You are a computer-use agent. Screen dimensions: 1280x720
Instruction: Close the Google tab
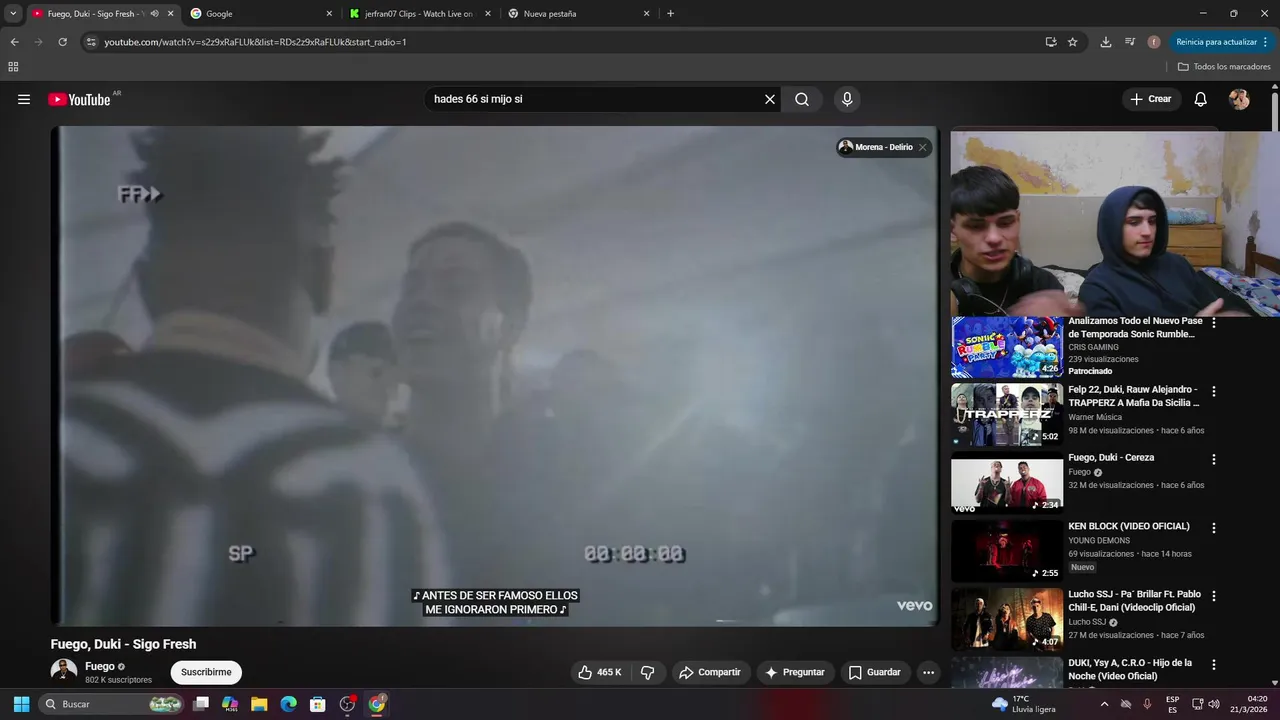click(329, 14)
